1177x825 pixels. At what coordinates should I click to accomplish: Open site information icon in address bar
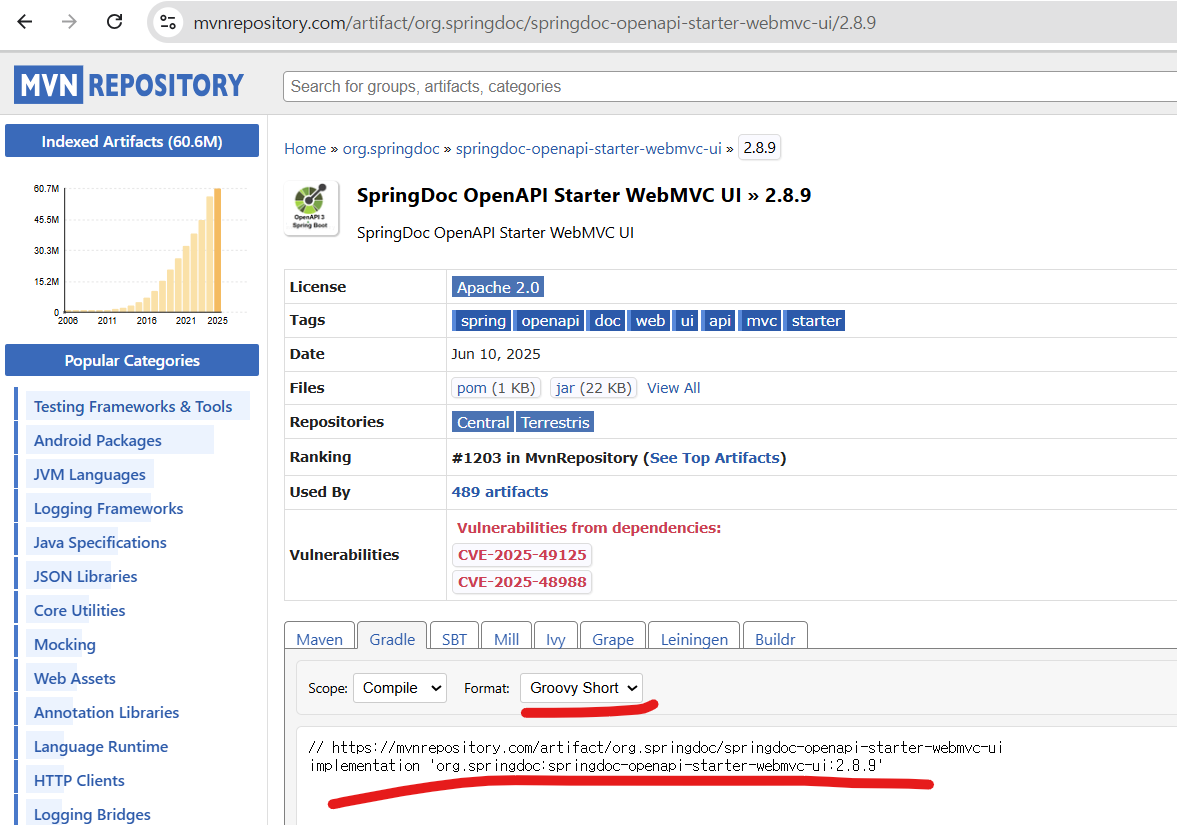(168, 23)
